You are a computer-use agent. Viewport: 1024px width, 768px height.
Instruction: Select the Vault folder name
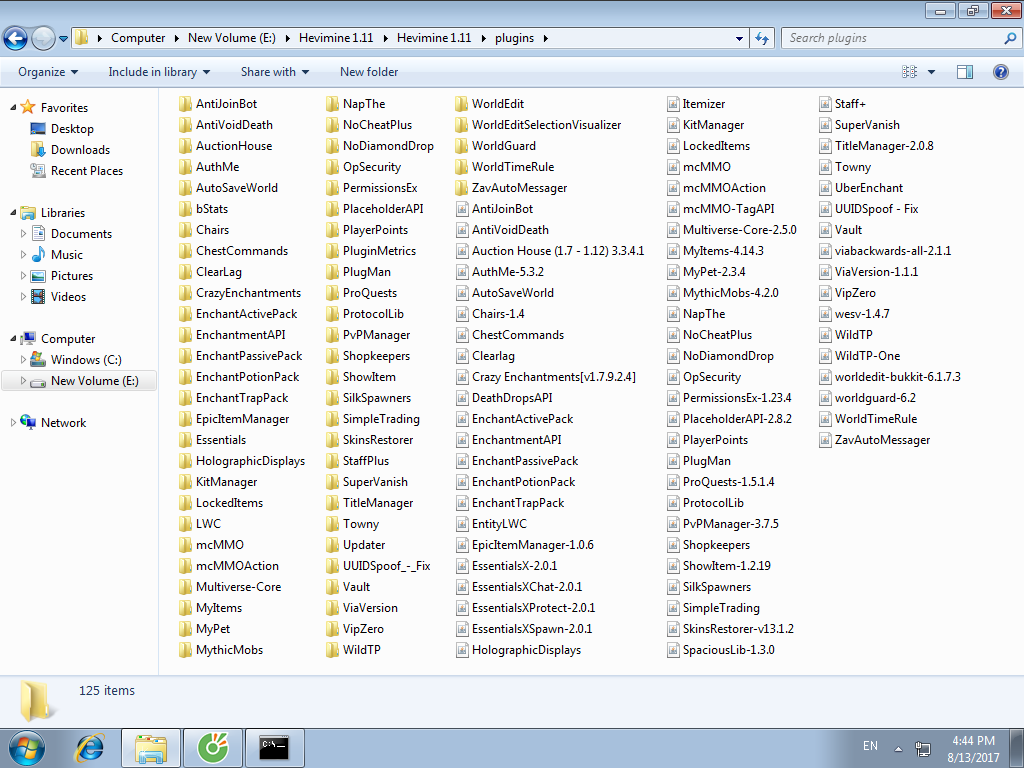coord(357,587)
